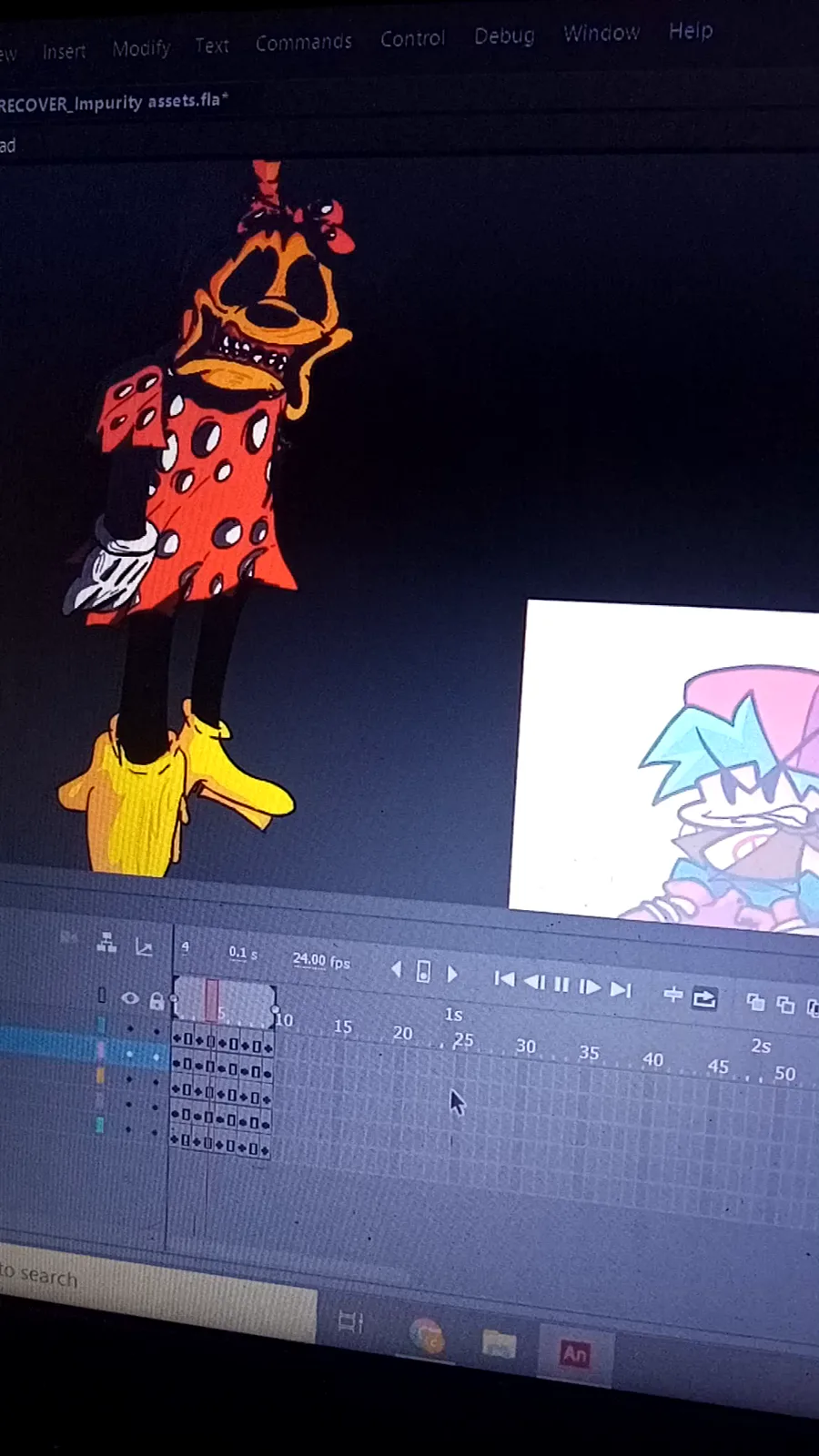The image size is (819, 1456).
Task: Click the 24.00 fps frame rate value
Action: point(321,960)
